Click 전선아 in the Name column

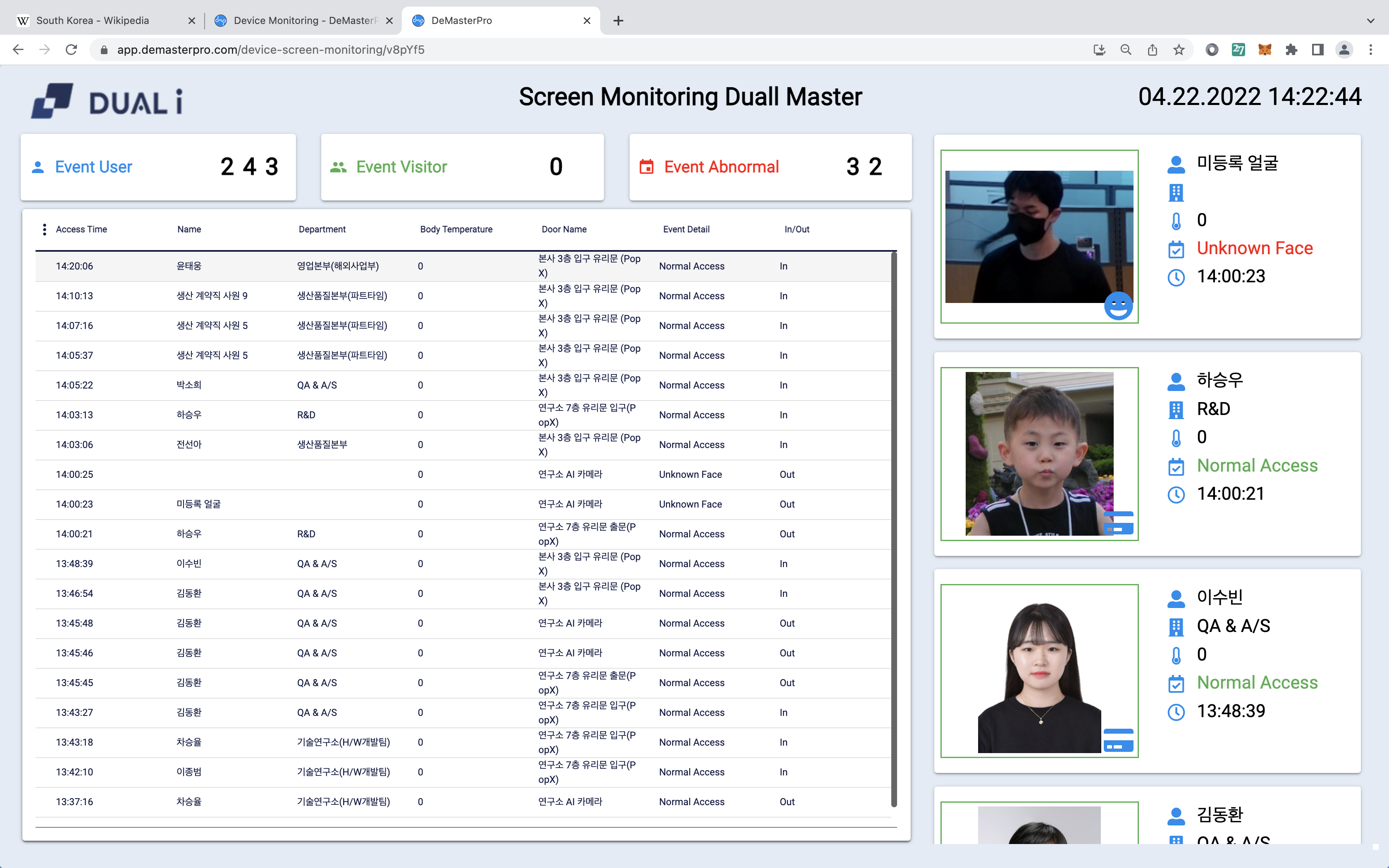189,445
